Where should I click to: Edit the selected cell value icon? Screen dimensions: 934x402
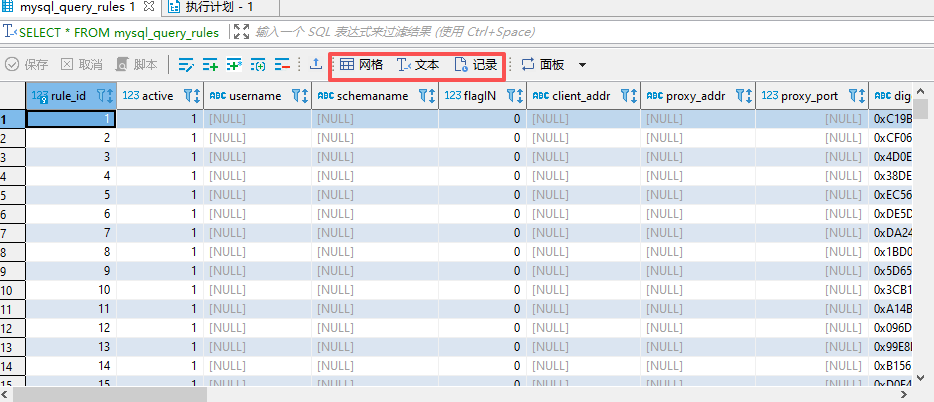coord(186,65)
